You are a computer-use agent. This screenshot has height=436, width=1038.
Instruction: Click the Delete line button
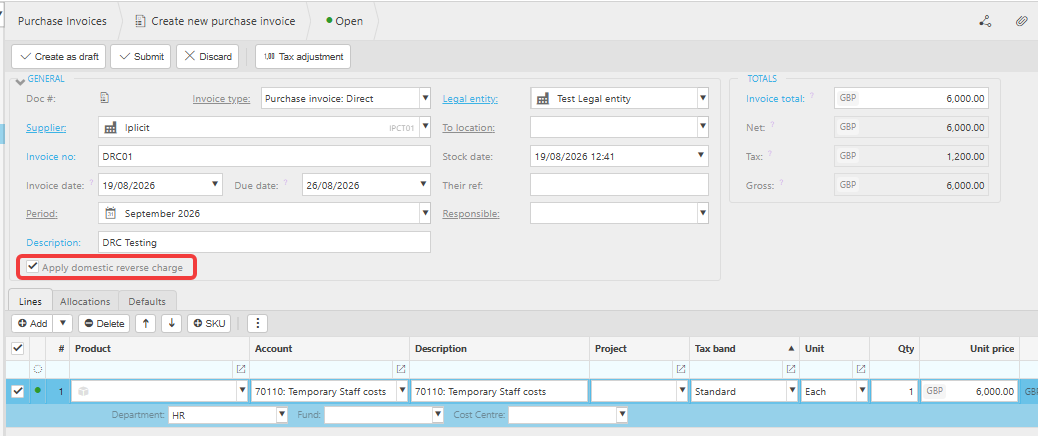click(x=105, y=324)
